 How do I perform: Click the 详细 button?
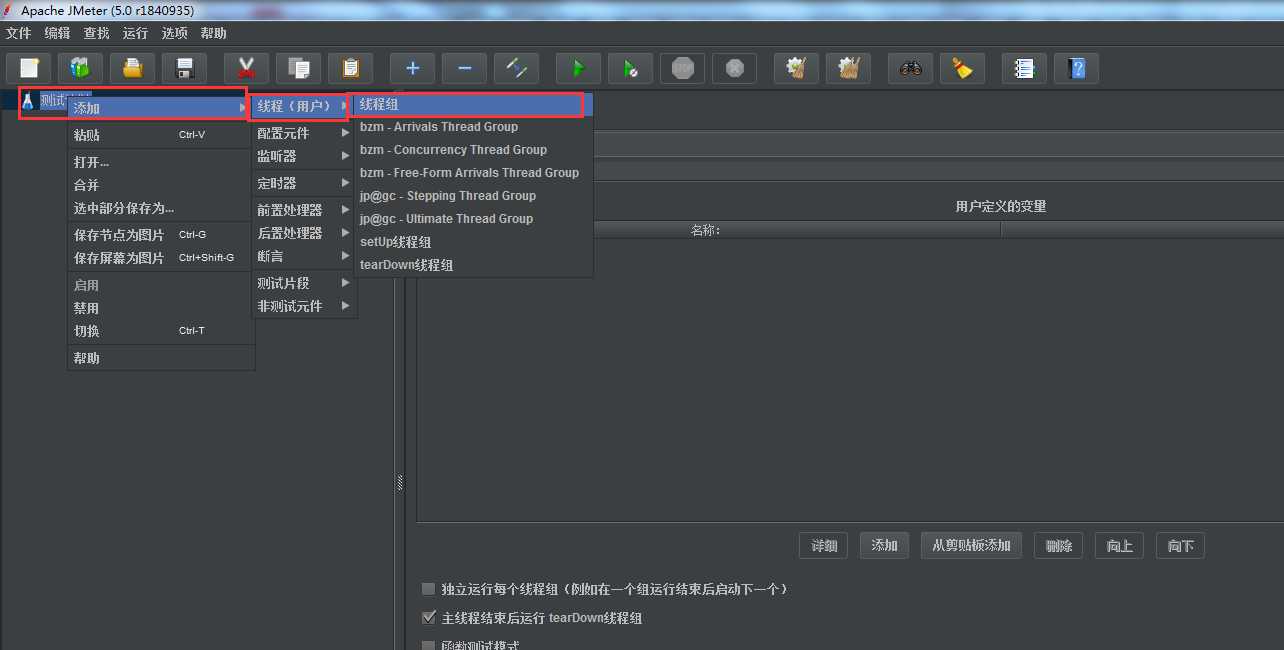click(824, 546)
